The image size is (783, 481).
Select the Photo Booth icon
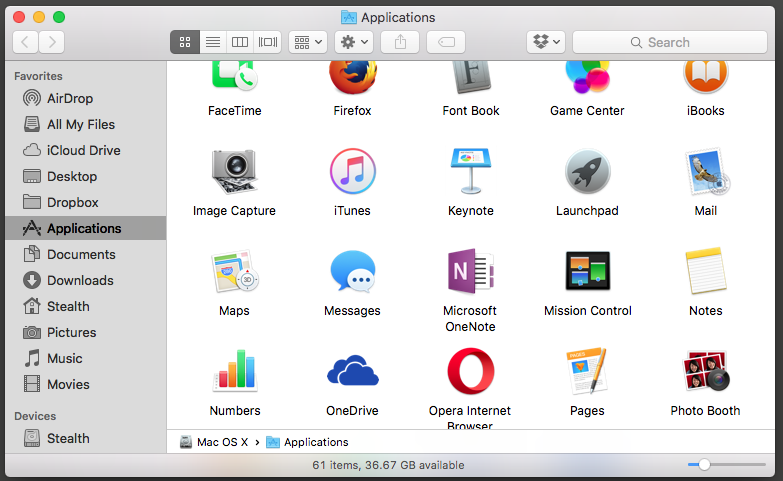[x=705, y=371]
